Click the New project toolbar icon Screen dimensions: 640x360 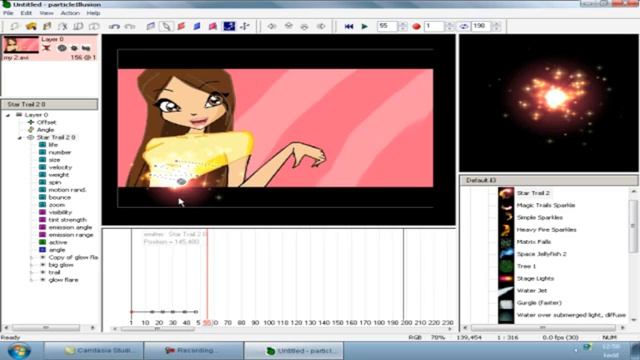pyautogui.click(x=15, y=27)
